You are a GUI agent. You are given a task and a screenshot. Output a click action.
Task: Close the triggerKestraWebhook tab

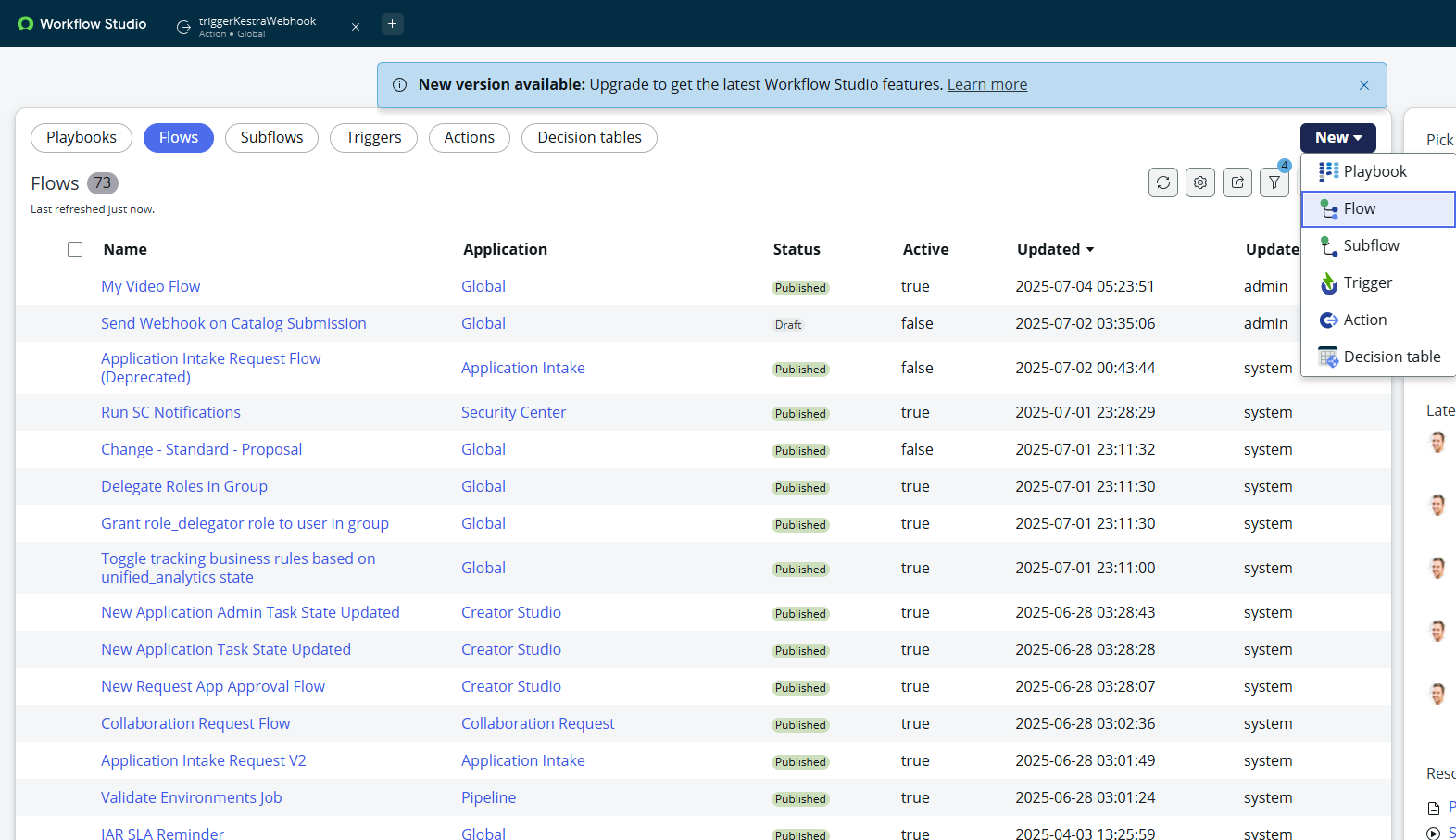click(356, 27)
